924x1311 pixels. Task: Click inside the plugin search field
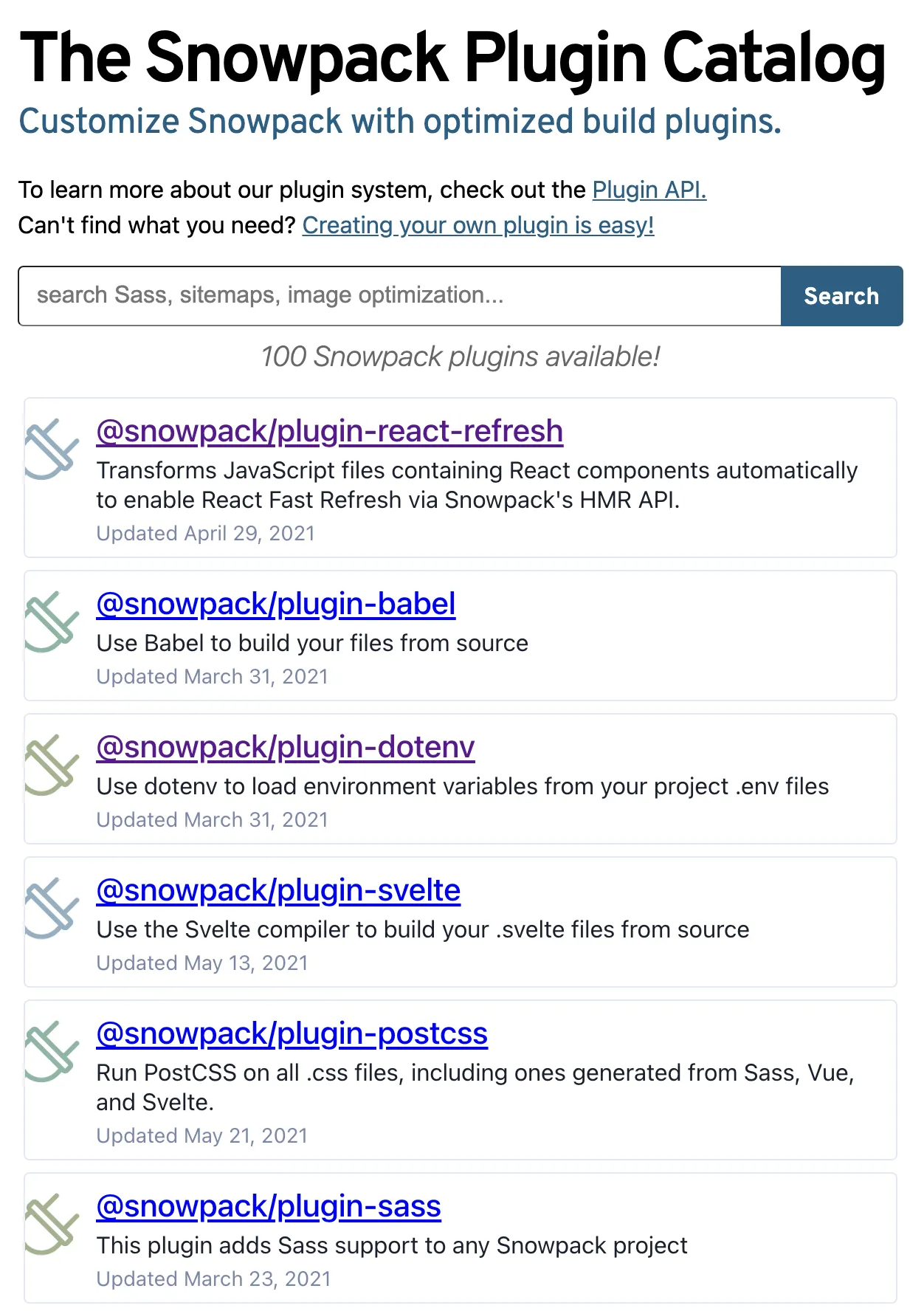point(399,295)
